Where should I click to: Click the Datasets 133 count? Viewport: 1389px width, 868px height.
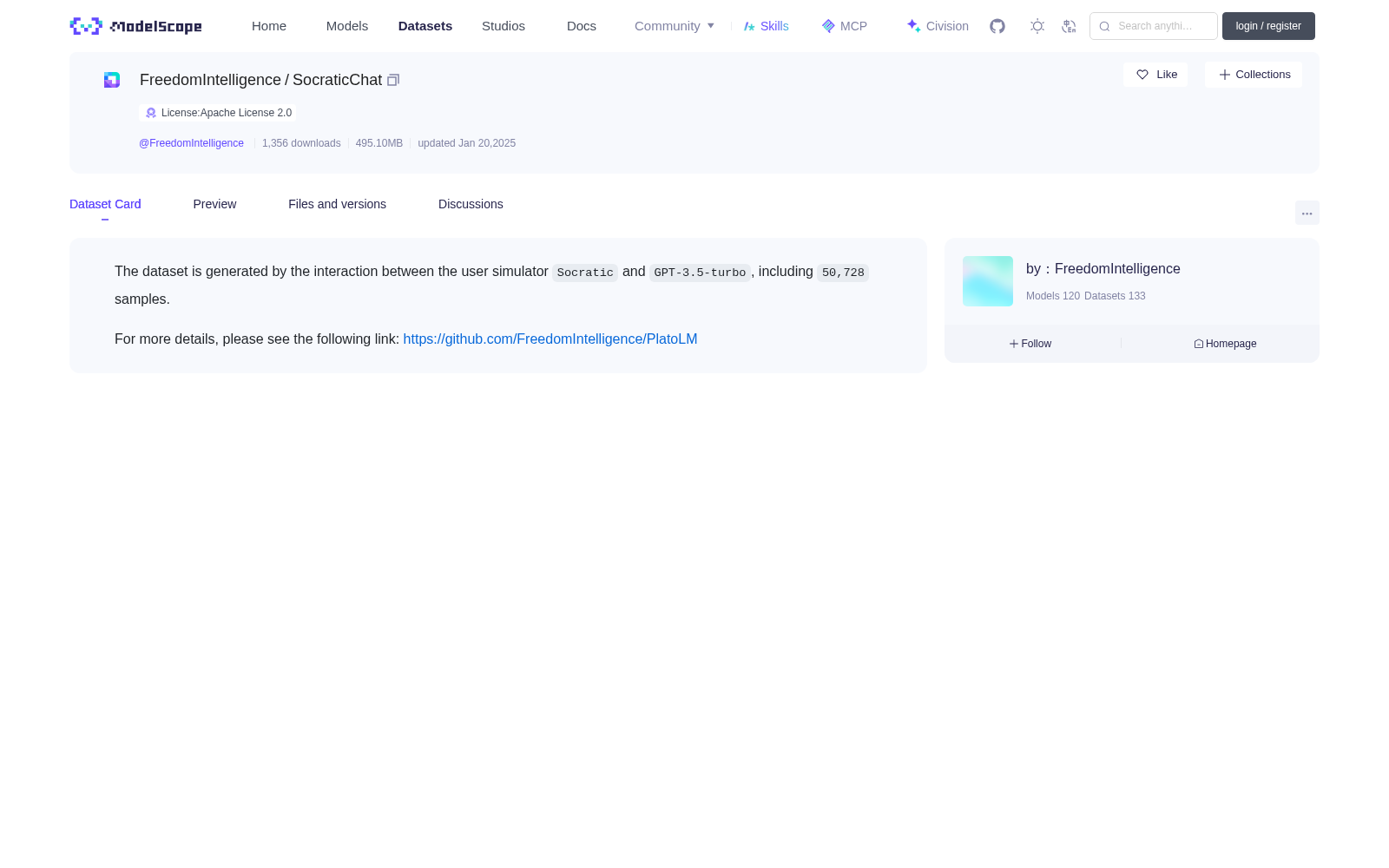pyautogui.click(x=1115, y=296)
